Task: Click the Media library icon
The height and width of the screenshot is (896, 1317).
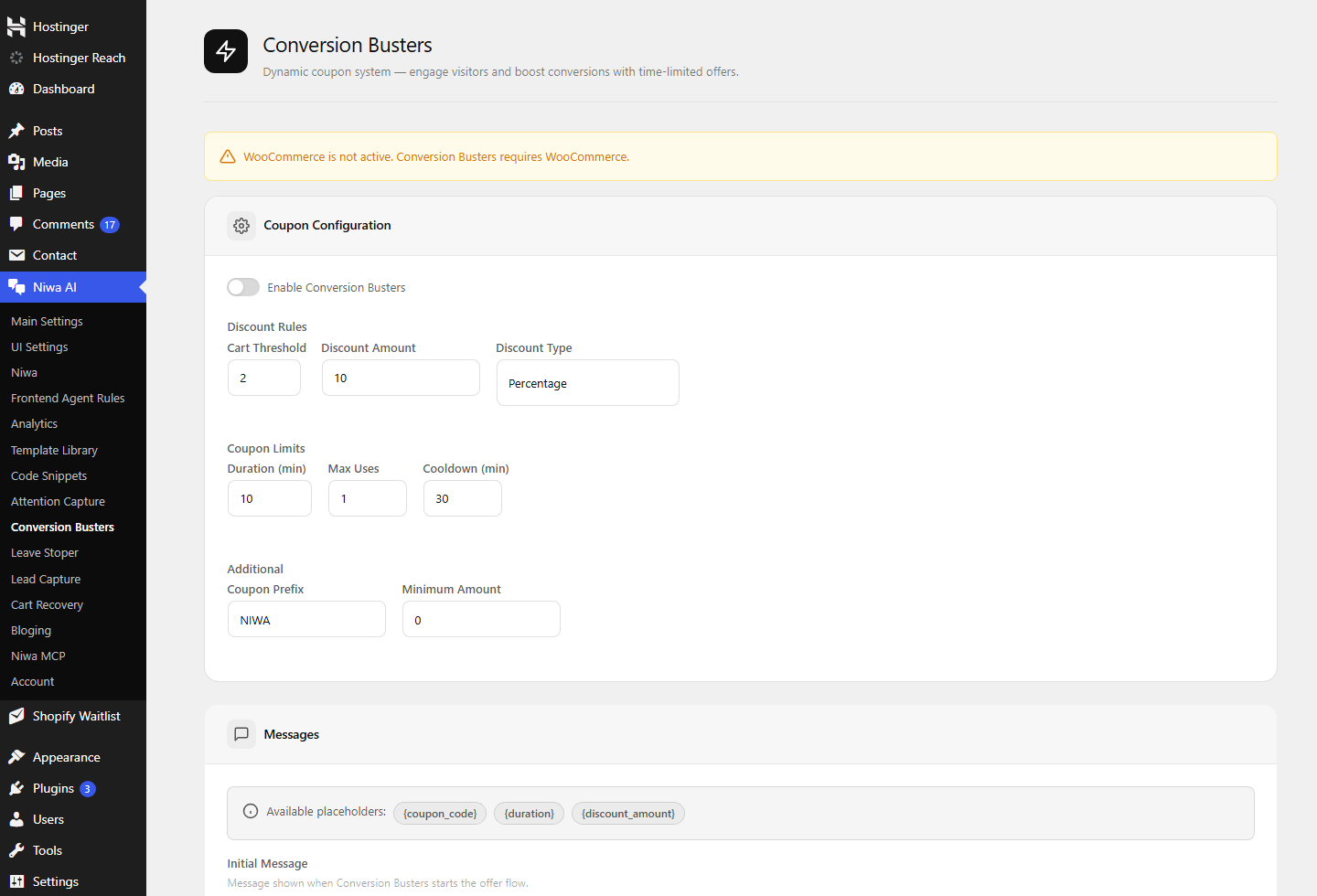Action: [16, 162]
